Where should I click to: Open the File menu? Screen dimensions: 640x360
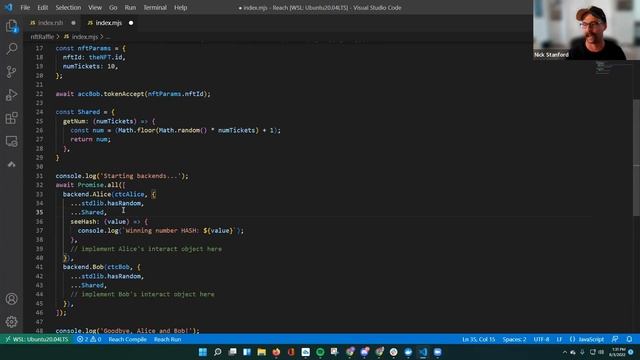pos(25,7)
